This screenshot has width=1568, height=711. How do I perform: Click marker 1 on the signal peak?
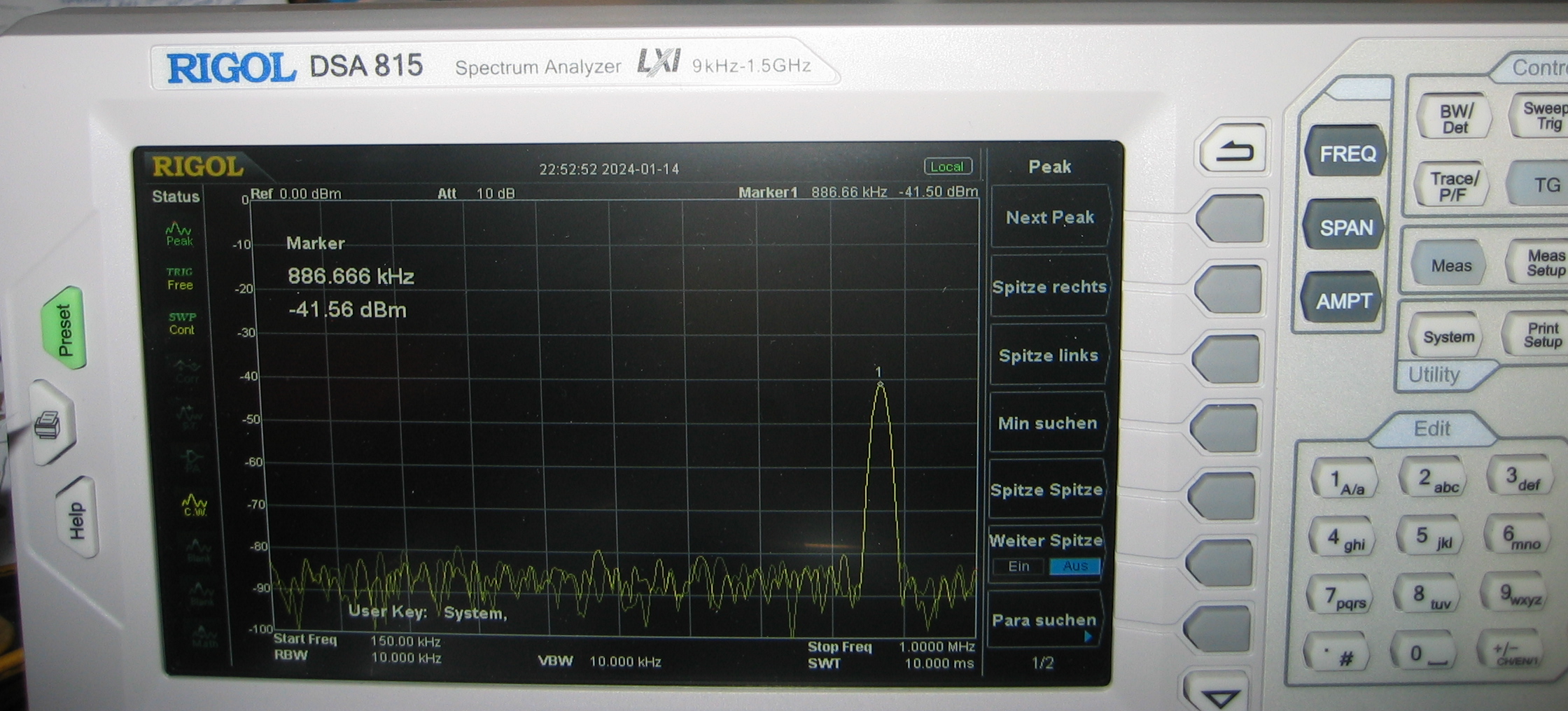(880, 382)
